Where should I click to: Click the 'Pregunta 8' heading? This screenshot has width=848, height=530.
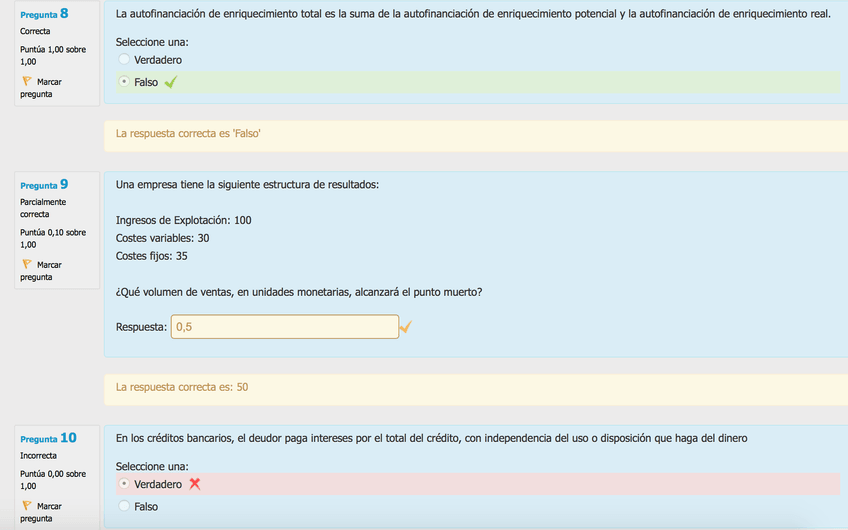click(x=44, y=14)
